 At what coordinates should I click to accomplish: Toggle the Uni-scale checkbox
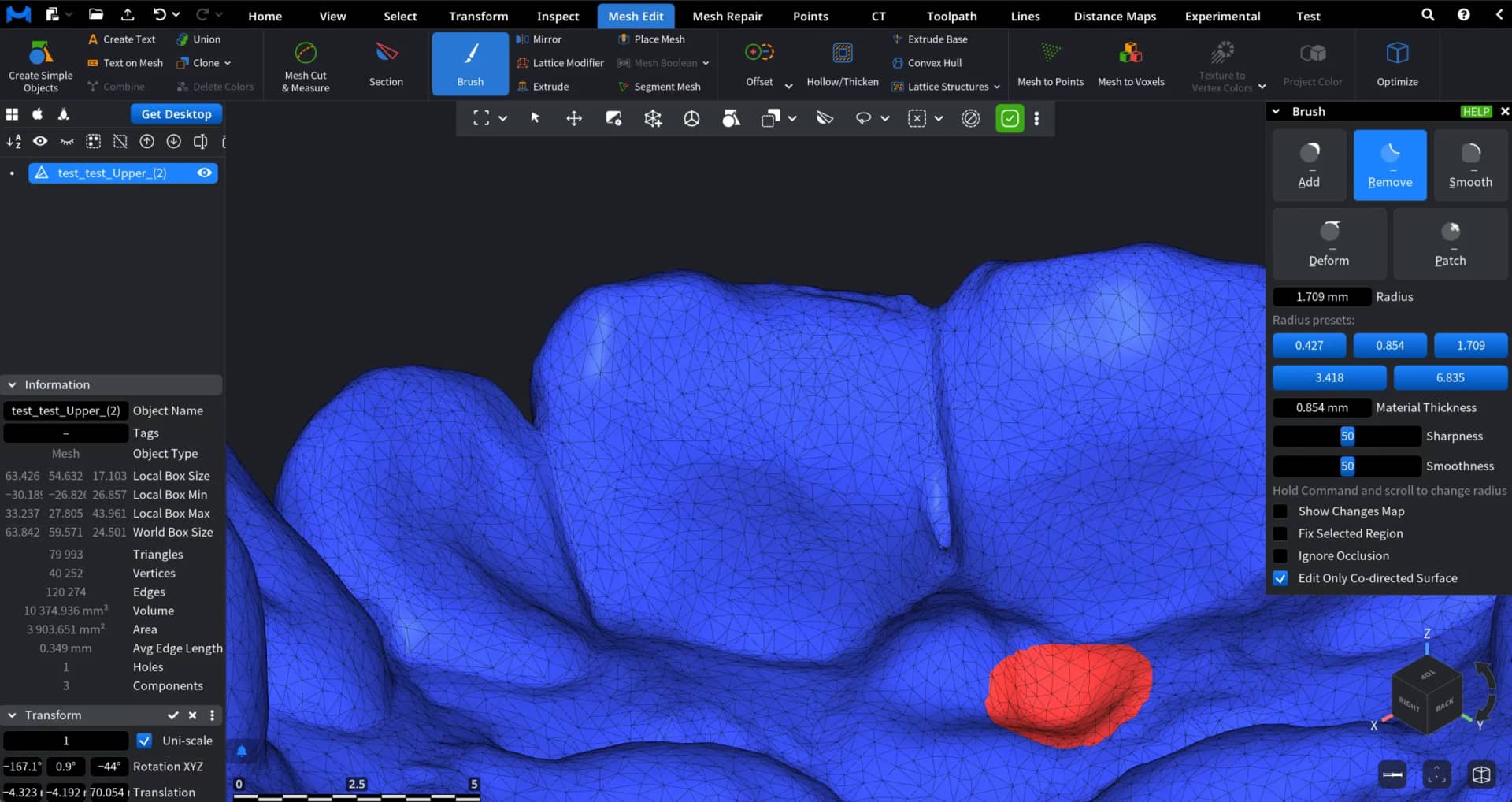tap(144, 741)
